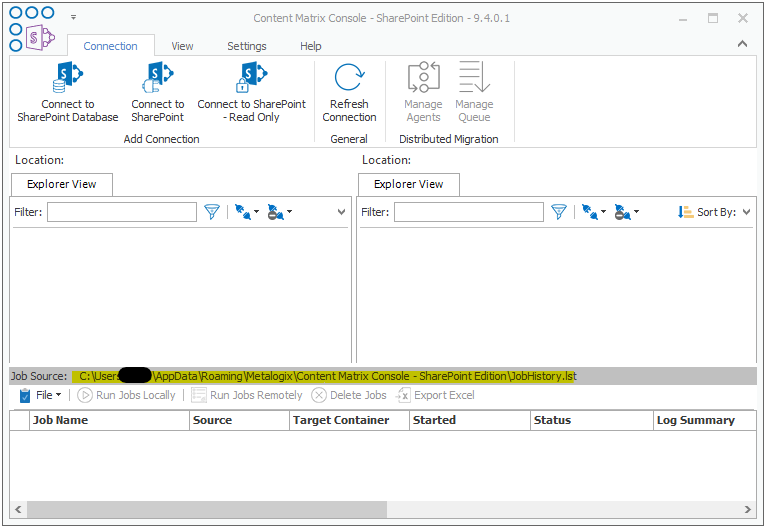The width and height of the screenshot is (766, 530).
Task: Focus the right pane Filter text field
Action: point(469,212)
